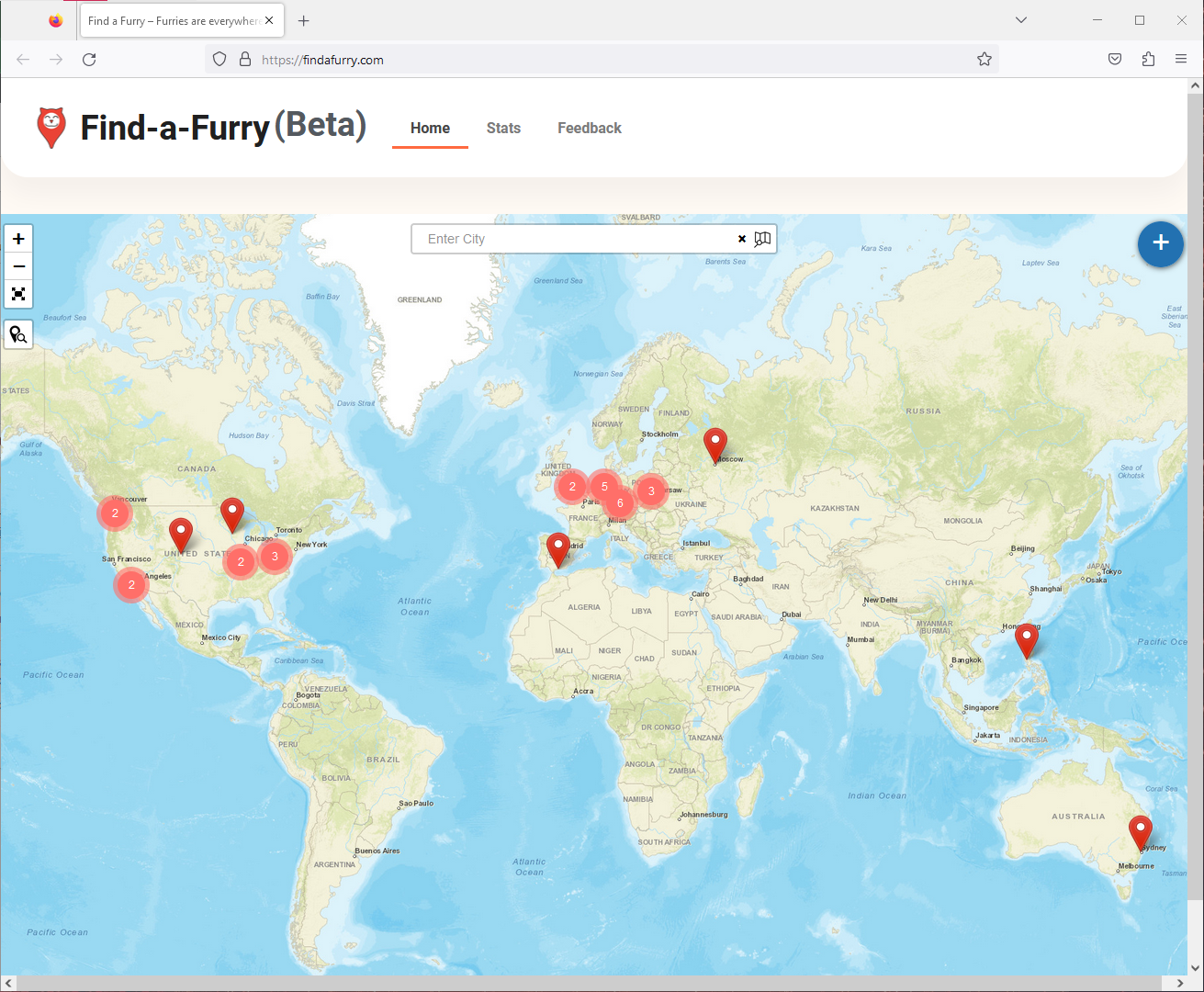Bookmark this page with star icon

(x=985, y=60)
